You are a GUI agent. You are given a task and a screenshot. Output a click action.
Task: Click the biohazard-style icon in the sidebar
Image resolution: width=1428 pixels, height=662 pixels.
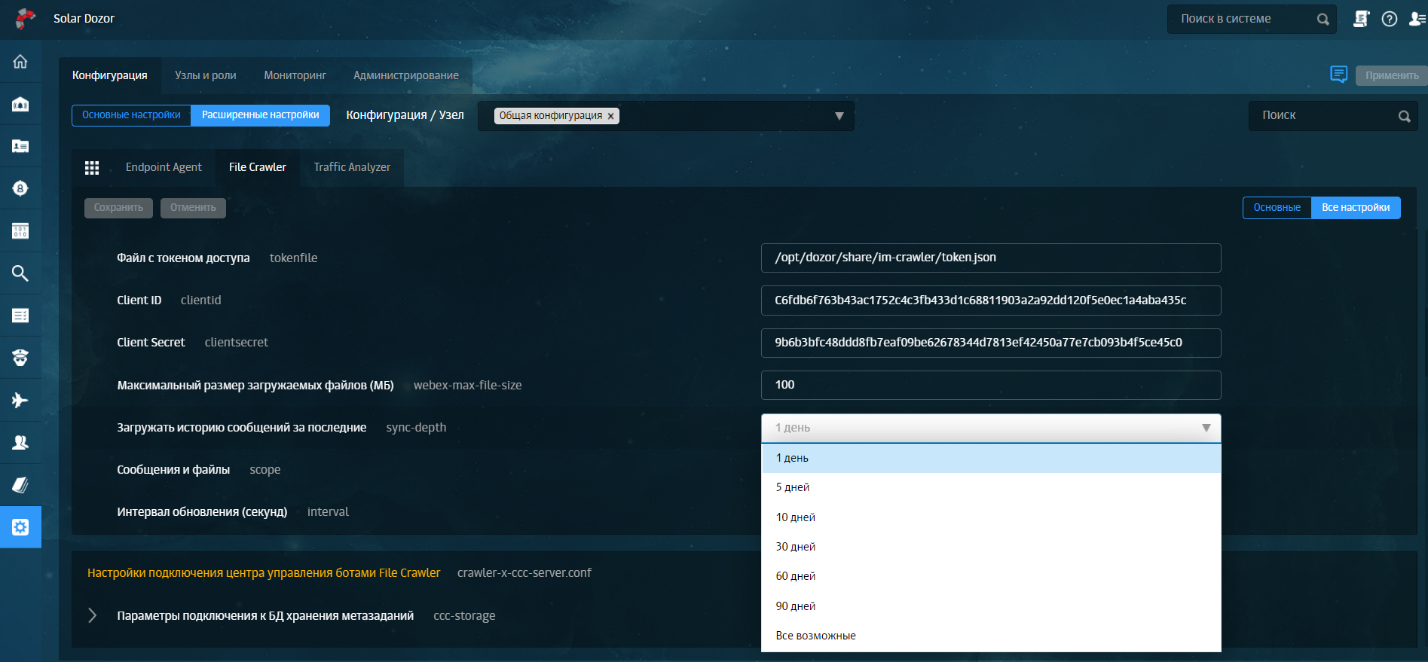tap(20, 188)
